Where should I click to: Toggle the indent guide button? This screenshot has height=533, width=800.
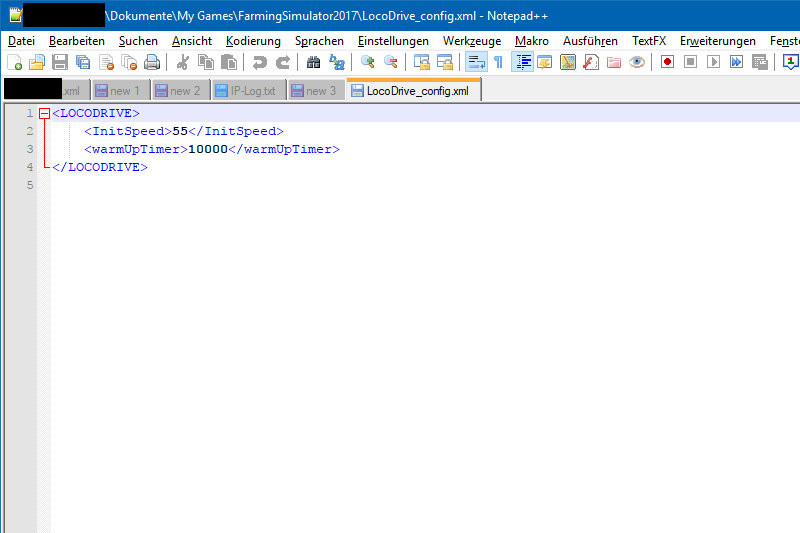tap(521, 62)
